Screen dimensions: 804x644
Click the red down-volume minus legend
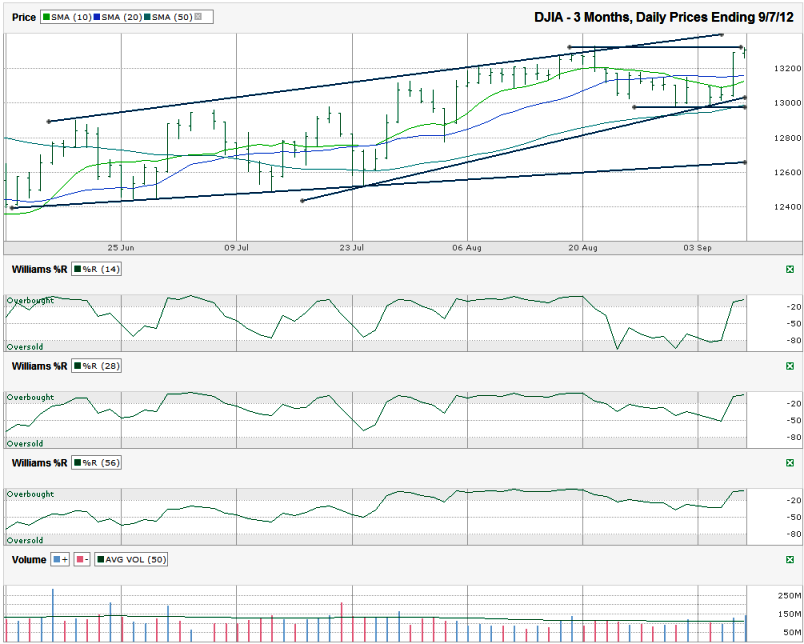coord(82,559)
